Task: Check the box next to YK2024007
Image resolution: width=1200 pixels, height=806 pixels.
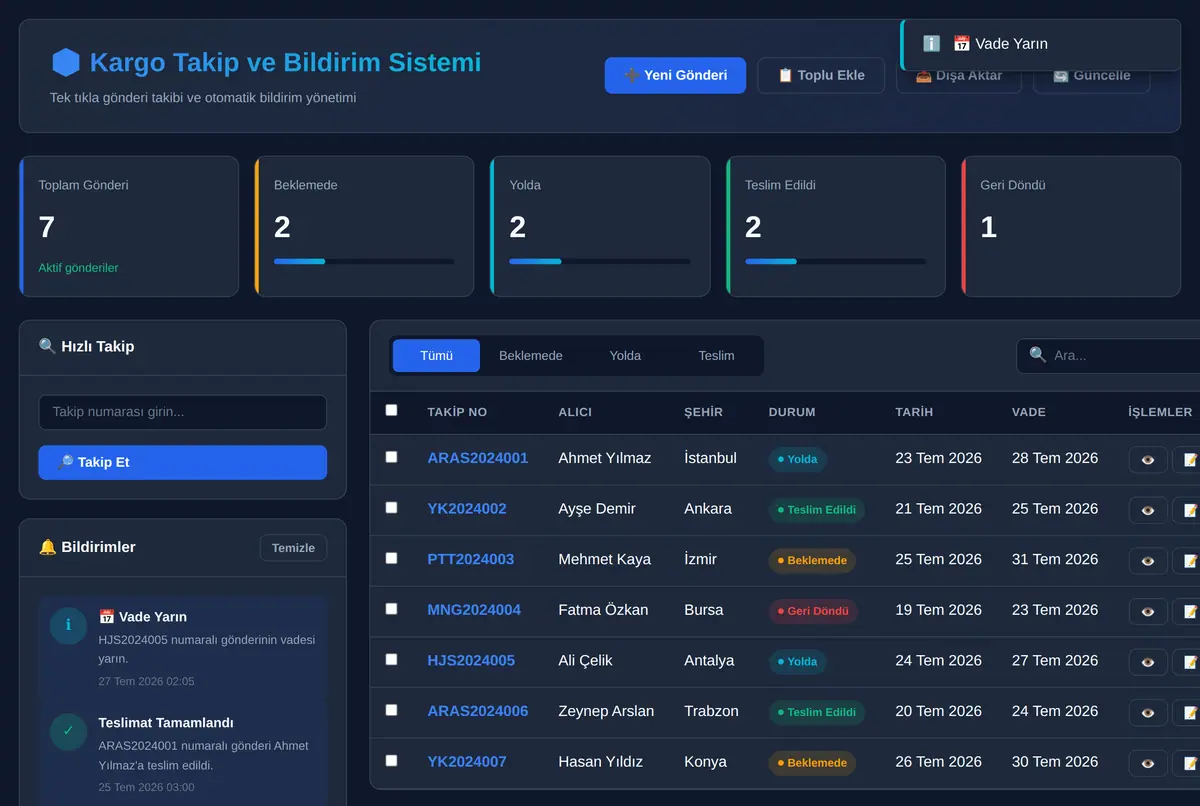Action: pyautogui.click(x=391, y=760)
